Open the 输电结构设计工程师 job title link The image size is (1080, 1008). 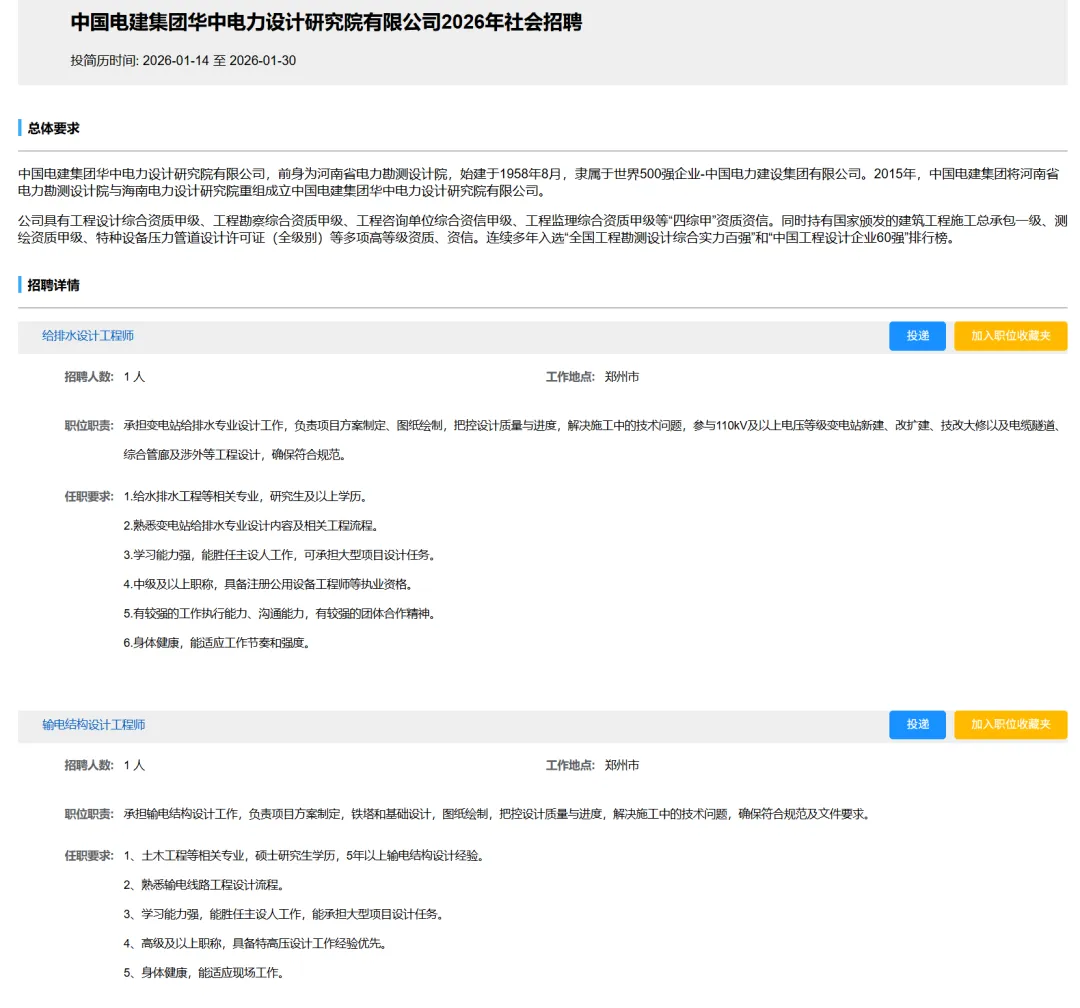click(x=94, y=724)
